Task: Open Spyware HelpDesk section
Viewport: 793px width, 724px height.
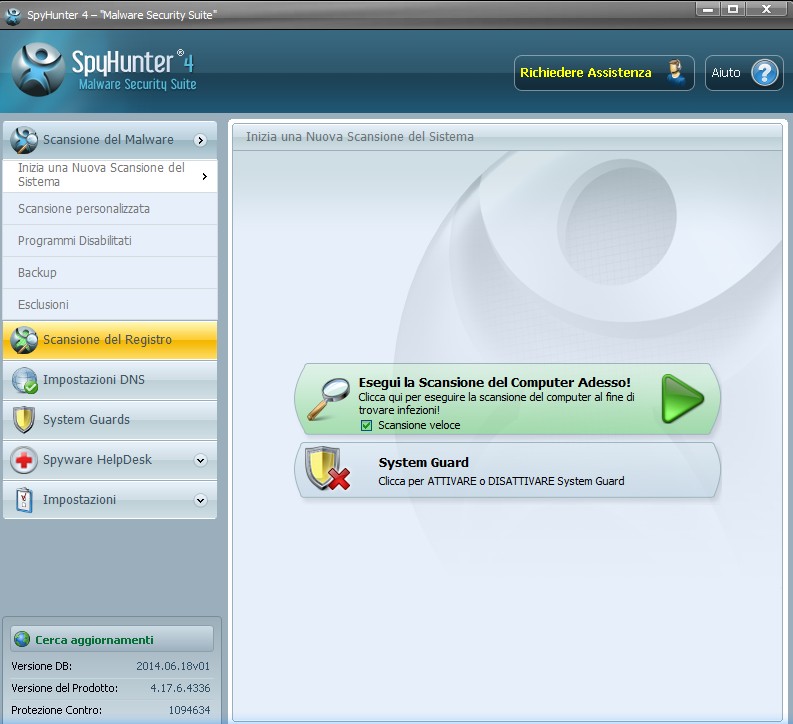Action: tap(110, 460)
